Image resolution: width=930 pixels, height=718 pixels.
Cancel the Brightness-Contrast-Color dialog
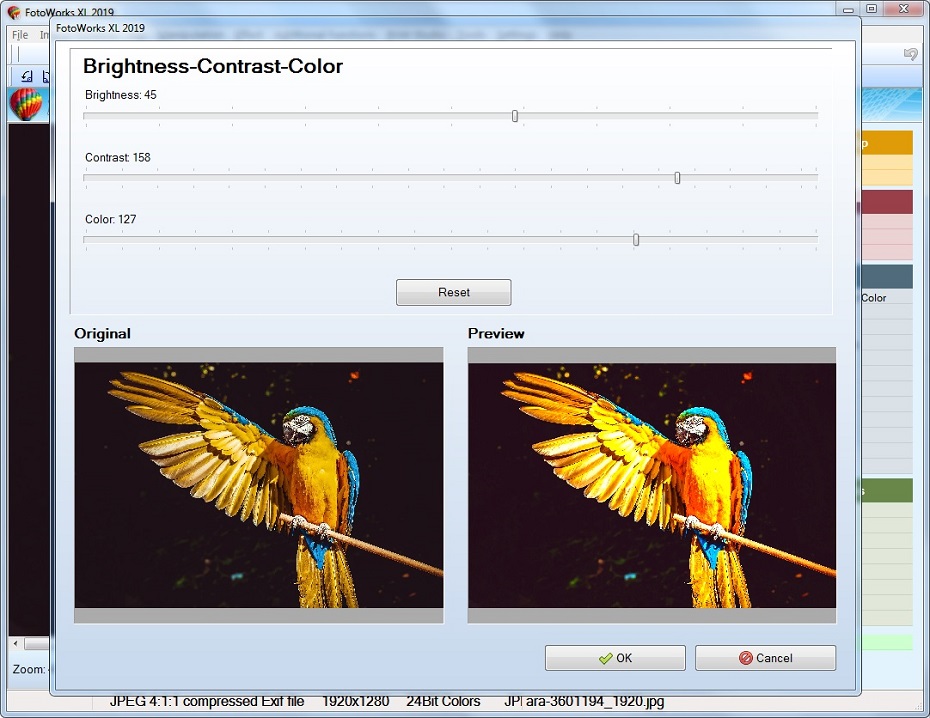click(765, 658)
